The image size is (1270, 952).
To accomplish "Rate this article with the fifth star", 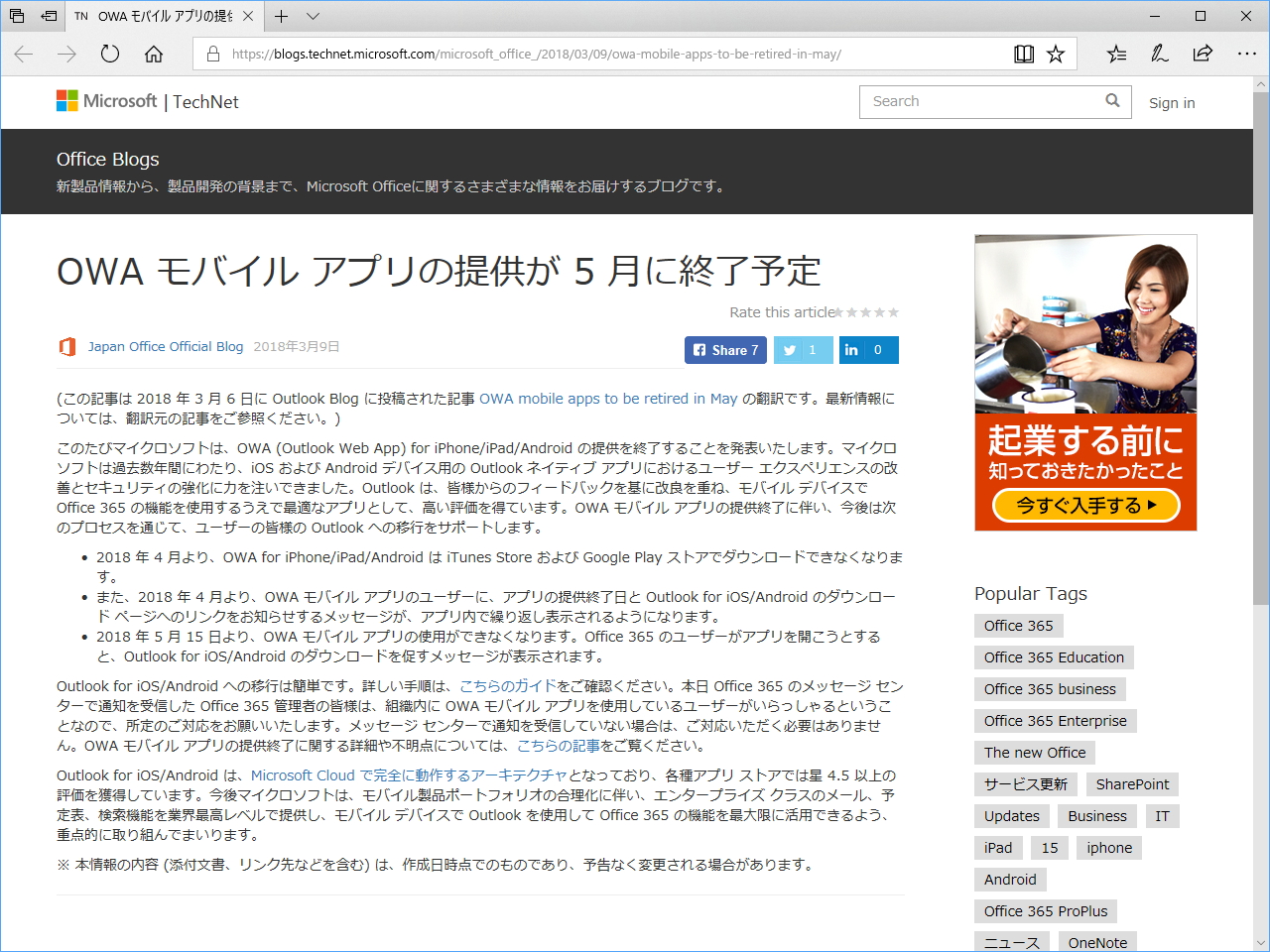I will [x=892, y=311].
